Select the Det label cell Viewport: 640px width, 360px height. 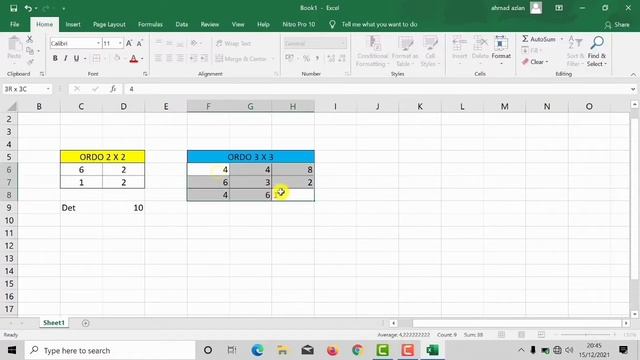coord(81,208)
